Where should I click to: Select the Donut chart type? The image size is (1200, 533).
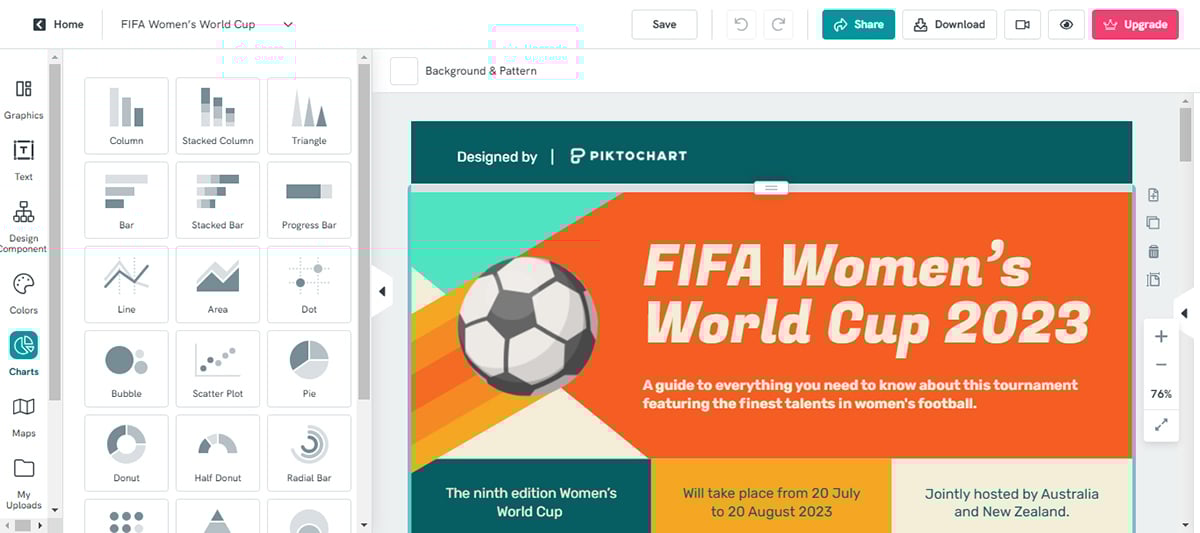click(126, 456)
